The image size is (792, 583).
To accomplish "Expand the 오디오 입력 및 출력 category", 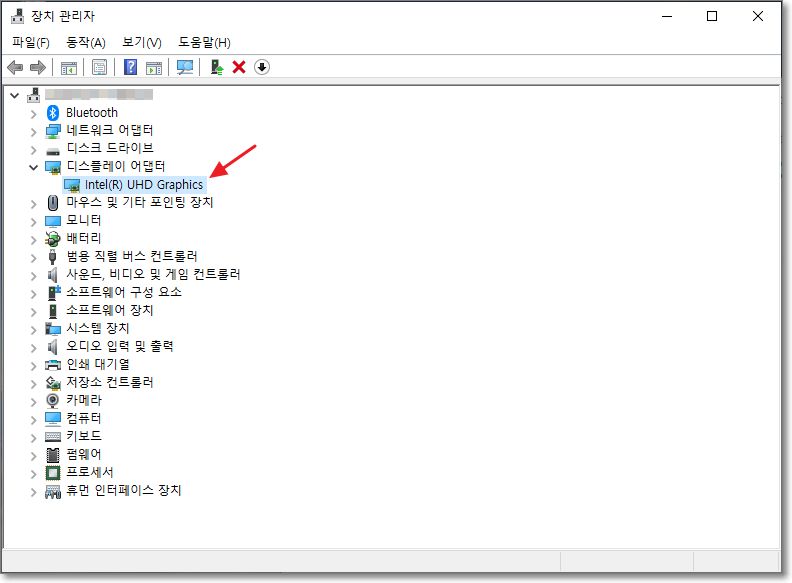I will pyautogui.click(x=33, y=348).
